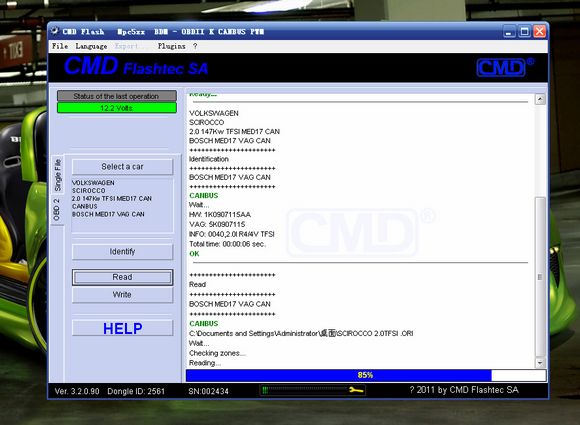
Task: Click SCIROCCO in the selected car box
Action: (x=88, y=190)
